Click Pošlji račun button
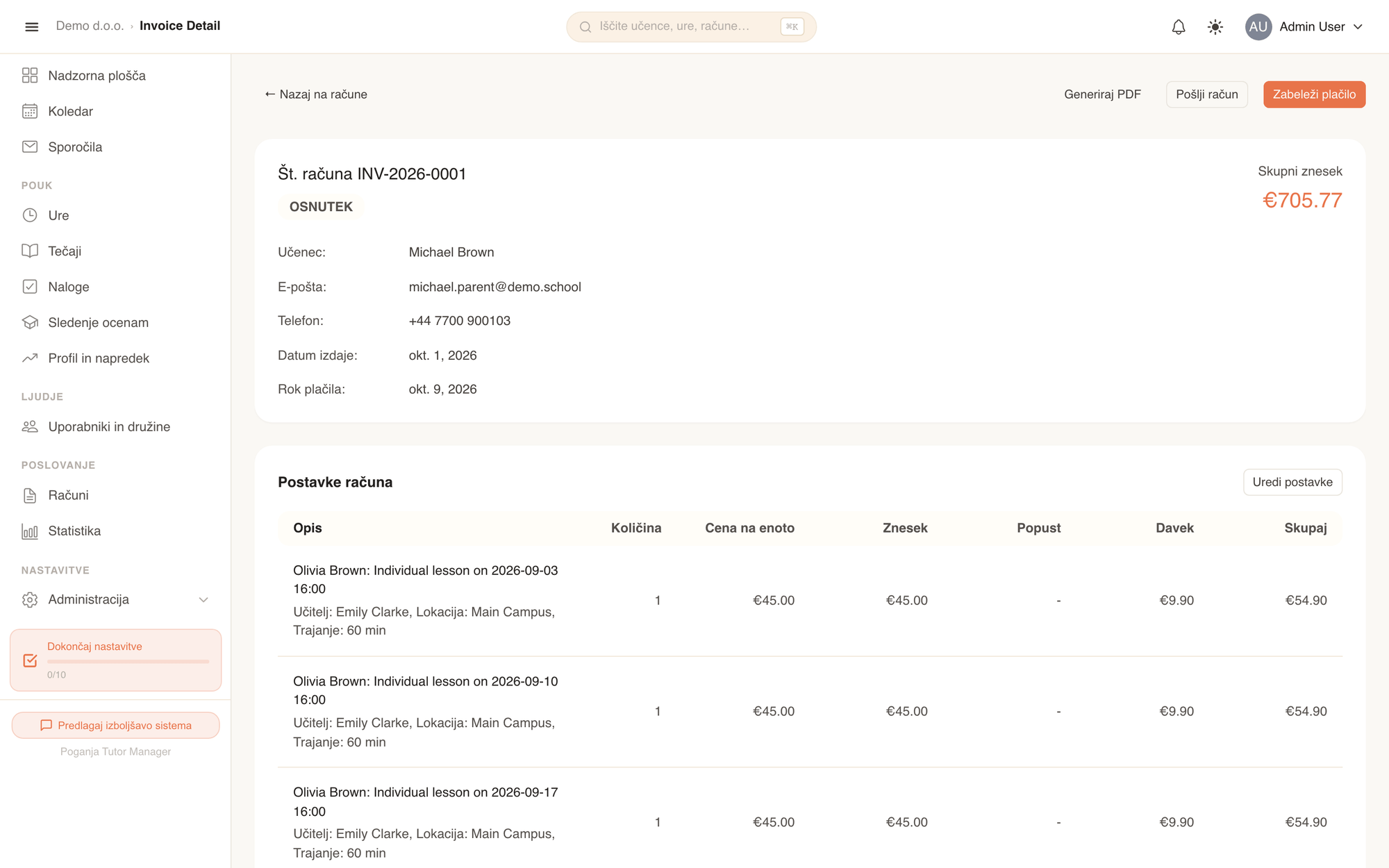 [x=1207, y=94]
